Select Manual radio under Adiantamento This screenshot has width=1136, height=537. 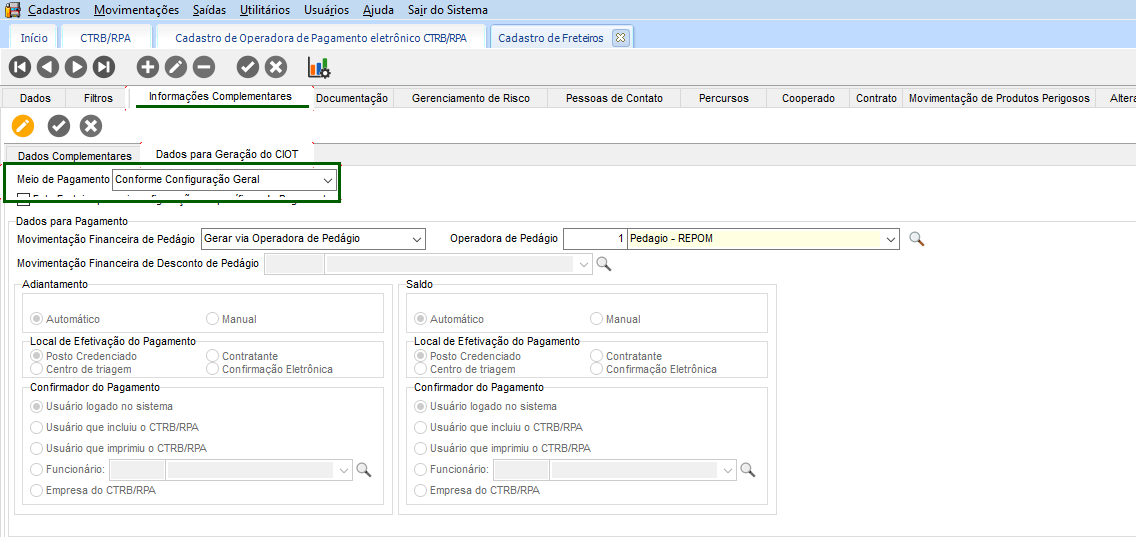pos(213,319)
